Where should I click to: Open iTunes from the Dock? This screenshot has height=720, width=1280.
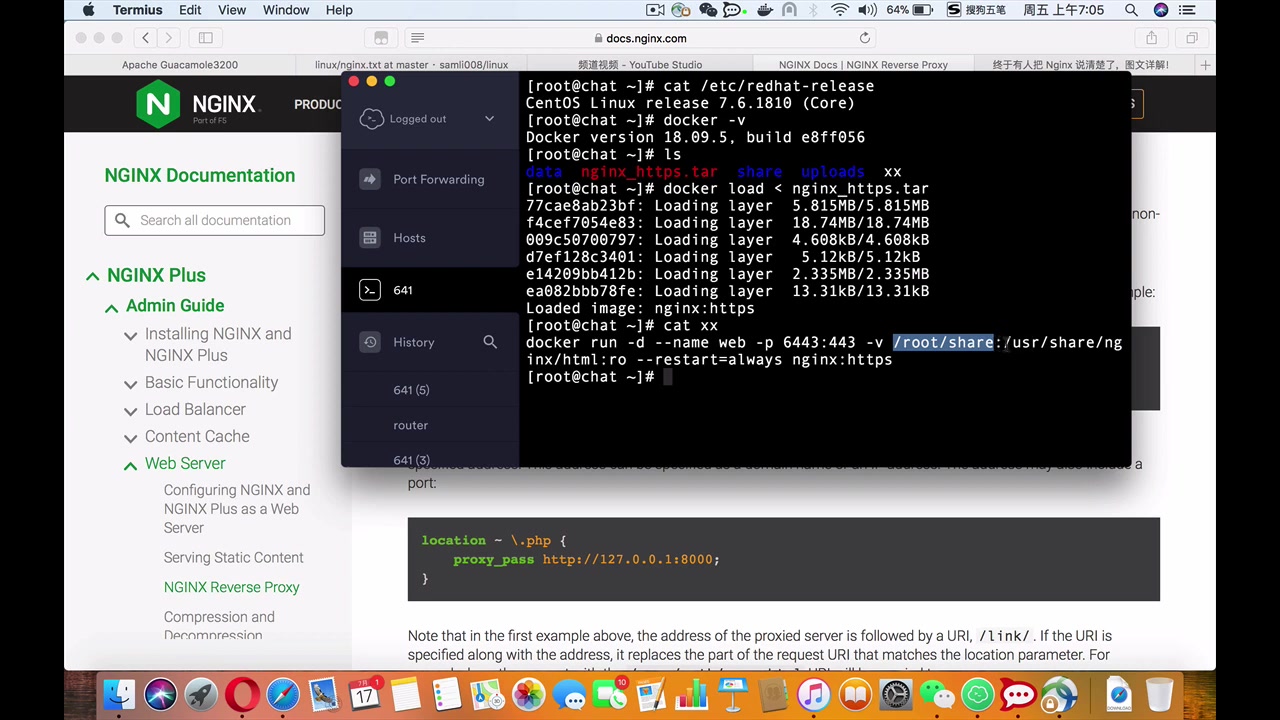click(x=814, y=694)
